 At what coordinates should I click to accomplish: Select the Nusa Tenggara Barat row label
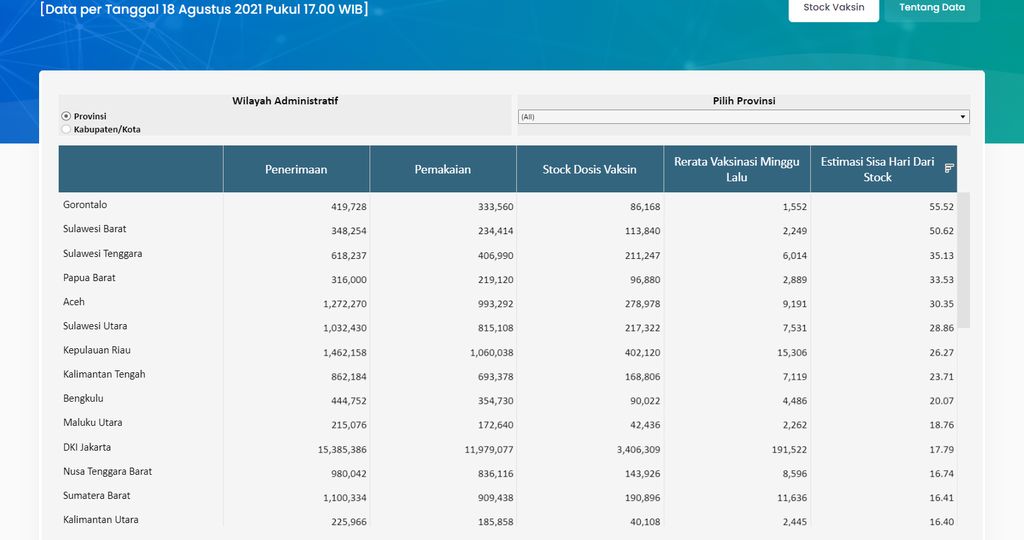pos(107,471)
